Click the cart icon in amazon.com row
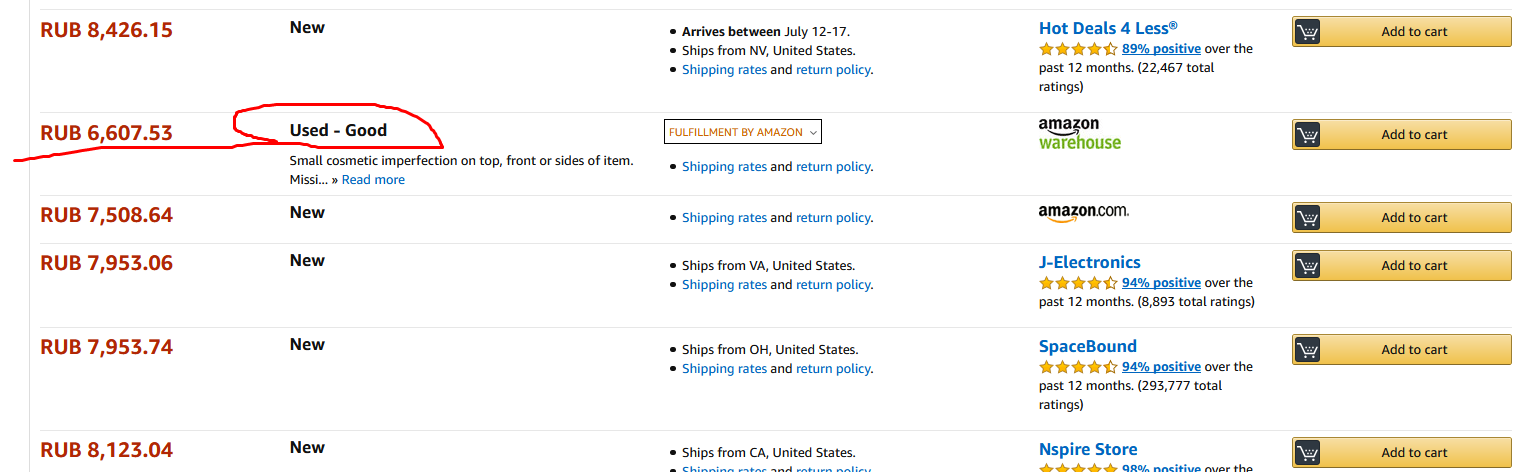Viewport: 1517px width, 472px height. click(x=1306, y=218)
